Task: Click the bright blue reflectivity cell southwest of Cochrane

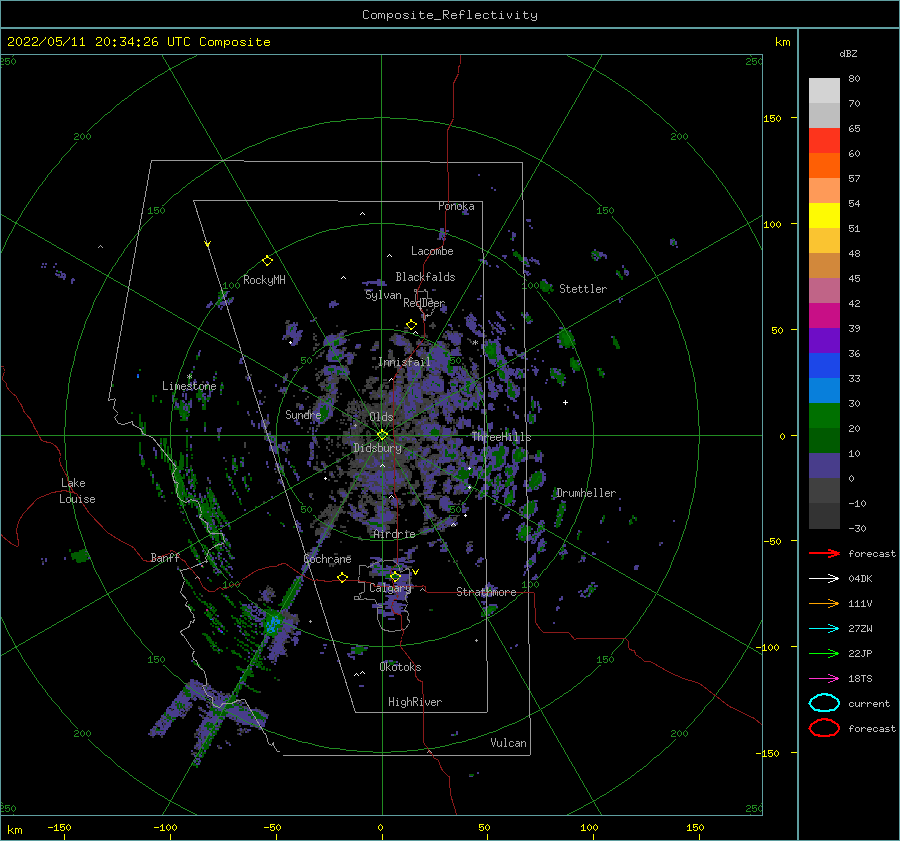Action: (x=273, y=622)
